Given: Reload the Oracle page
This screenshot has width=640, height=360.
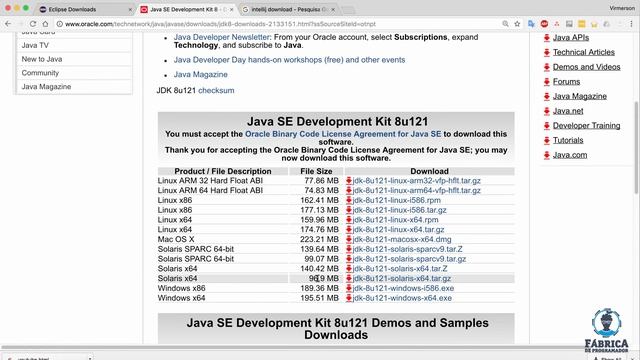Looking at the screenshot, I should 33,24.
